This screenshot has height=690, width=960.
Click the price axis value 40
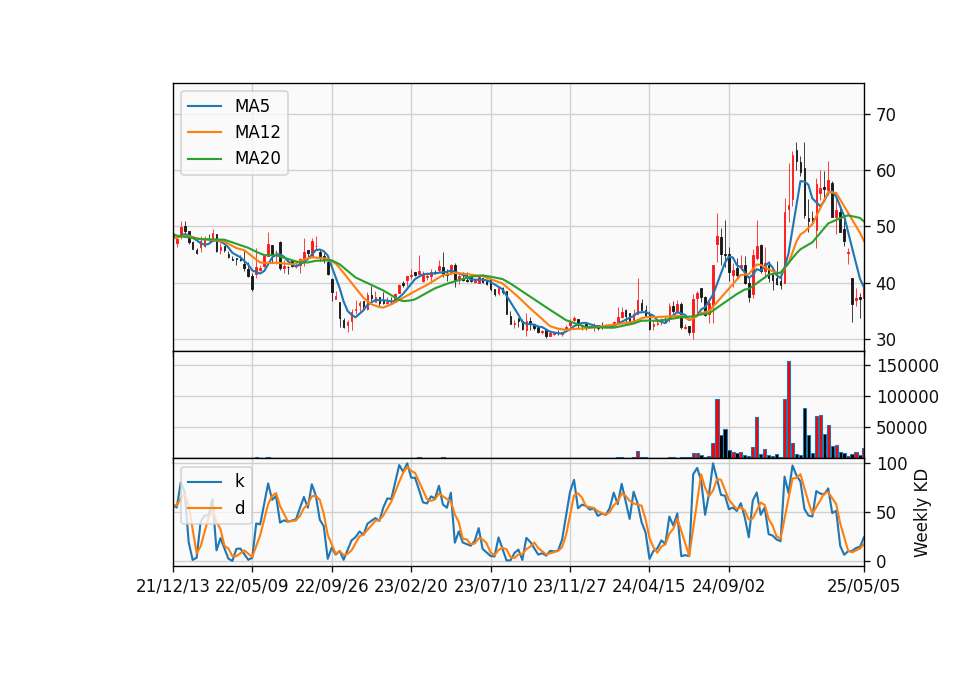[886, 283]
